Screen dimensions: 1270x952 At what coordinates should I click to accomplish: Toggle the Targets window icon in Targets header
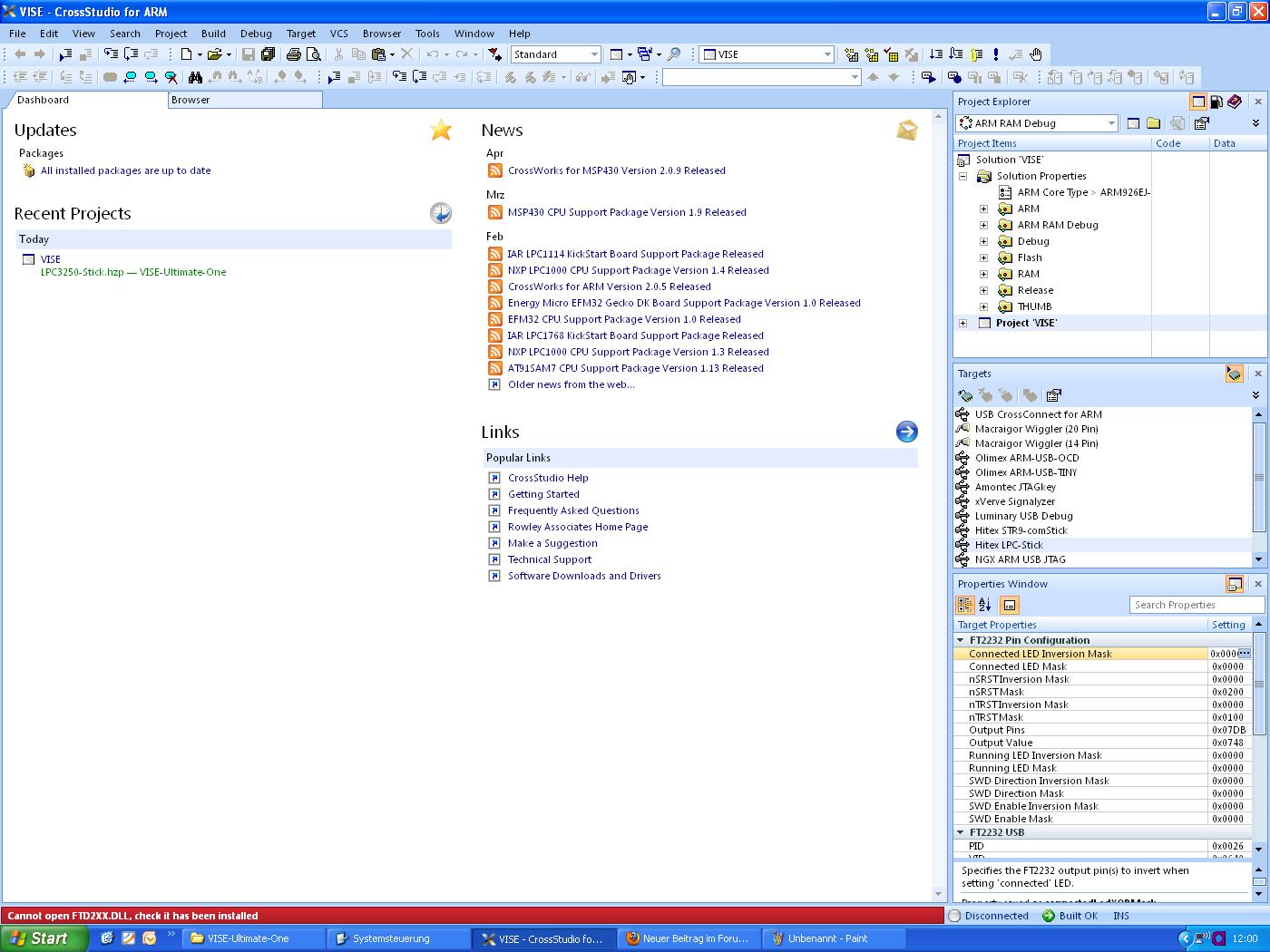point(1235,374)
